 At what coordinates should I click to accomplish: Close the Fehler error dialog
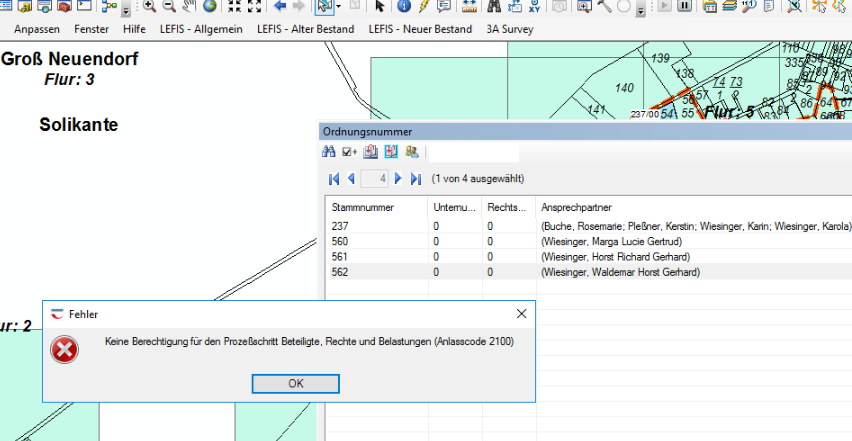coord(520,314)
